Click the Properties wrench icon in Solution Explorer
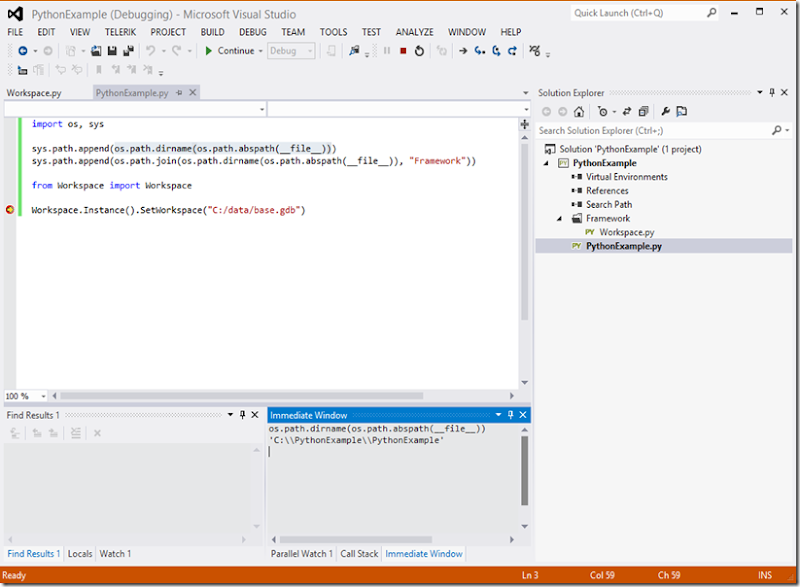The width and height of the screenshot is (800, 587). click(665, 111)
